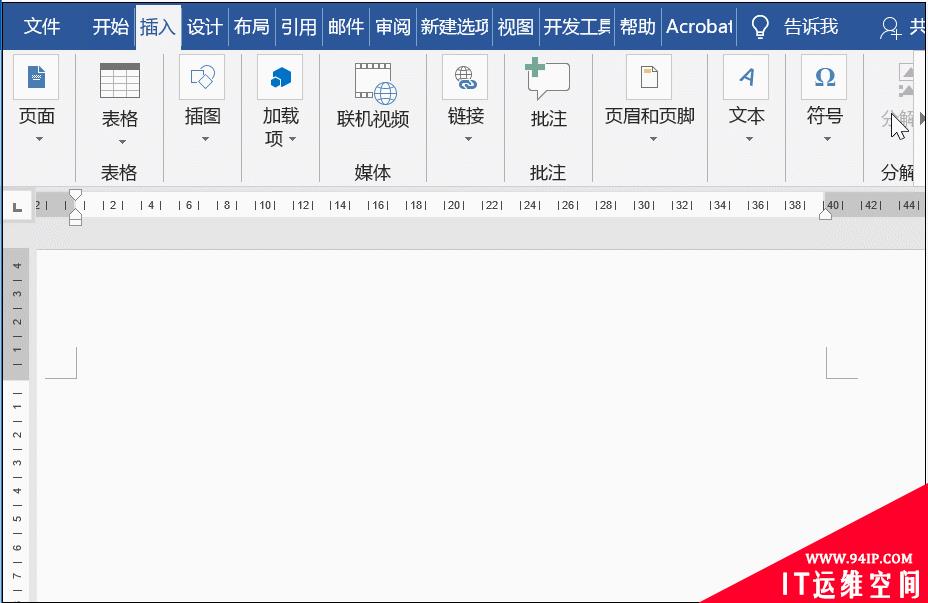Viewport: 928px width, 603px height.
Task: Click the horizontal ruler at mark 20
Action: [x=454, y=205]
